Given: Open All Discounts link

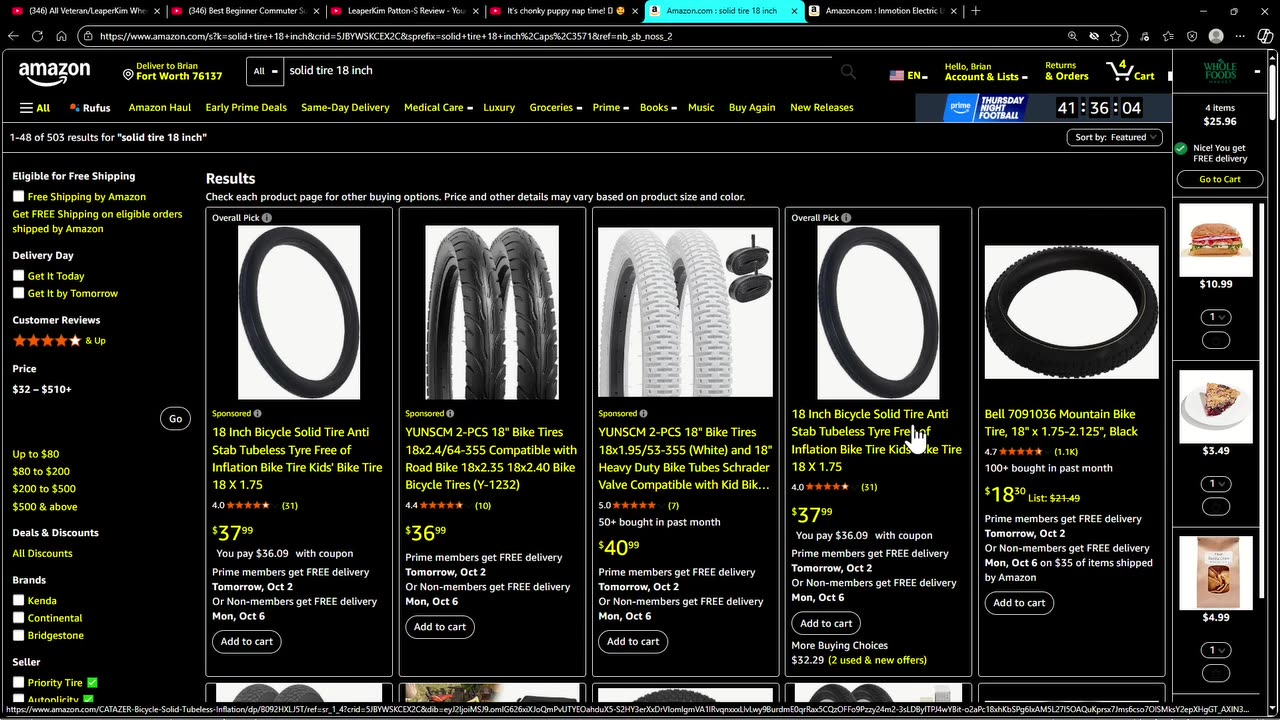Looking at the screenshot, I should (42, 554).
